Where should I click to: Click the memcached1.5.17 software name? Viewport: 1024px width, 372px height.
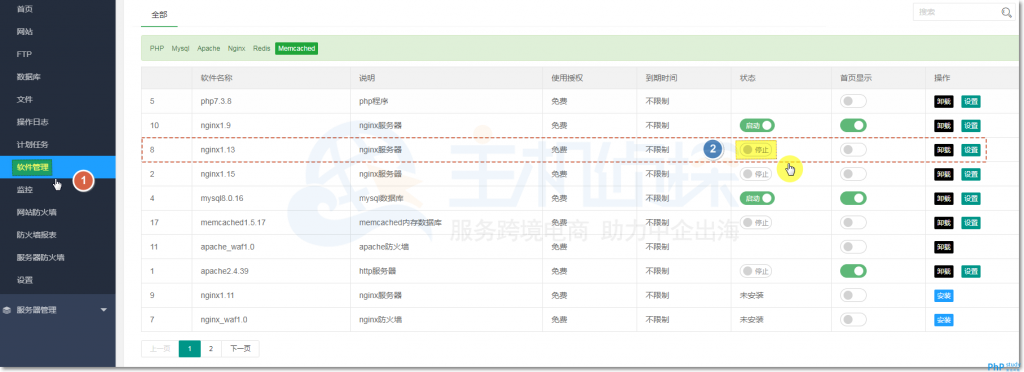coord(233,223)
